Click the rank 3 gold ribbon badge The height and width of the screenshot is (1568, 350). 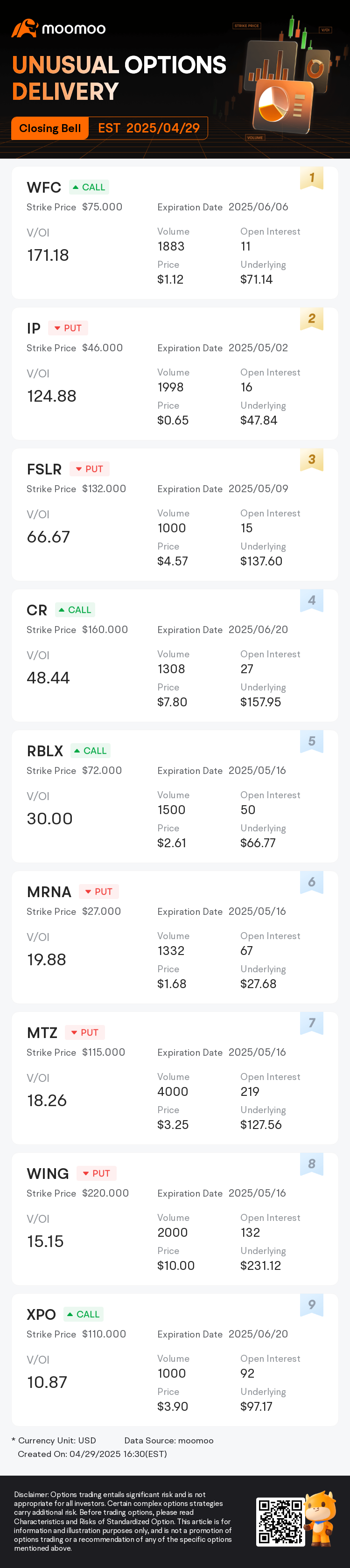click(x=312, y=460)
